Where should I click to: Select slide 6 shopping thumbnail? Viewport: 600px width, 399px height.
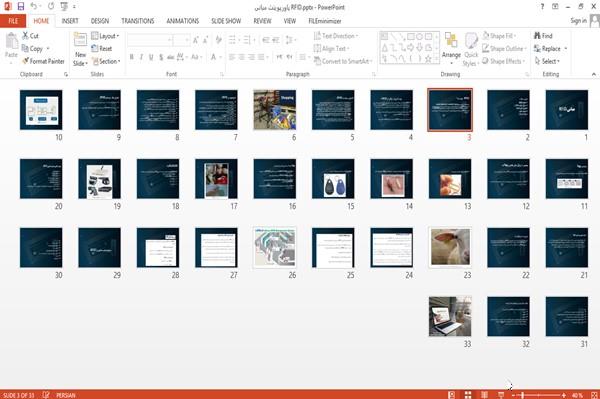click(x=275, y=110)
